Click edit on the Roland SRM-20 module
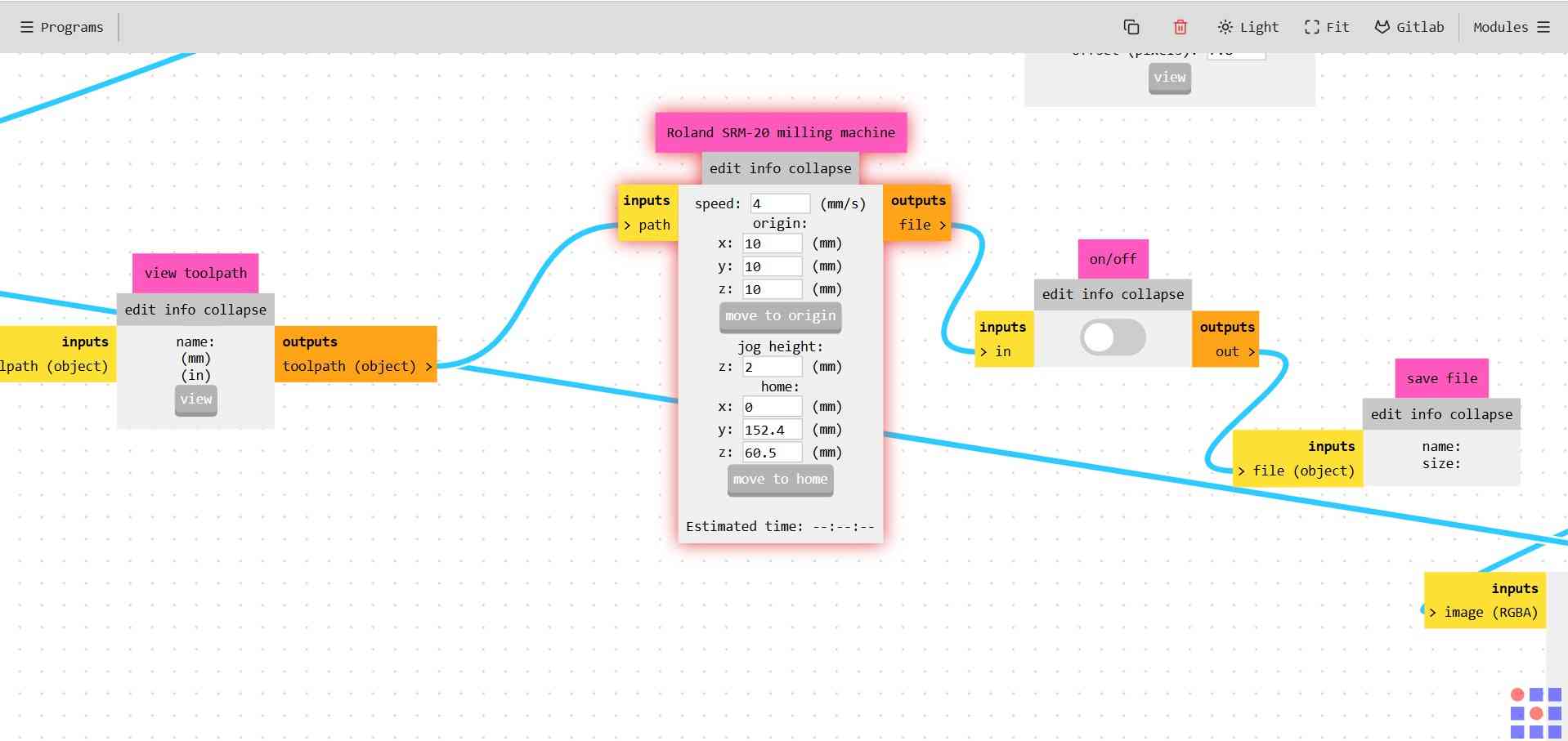The image size is (1568, 741). pyautogui.click(x=724, y=168)
